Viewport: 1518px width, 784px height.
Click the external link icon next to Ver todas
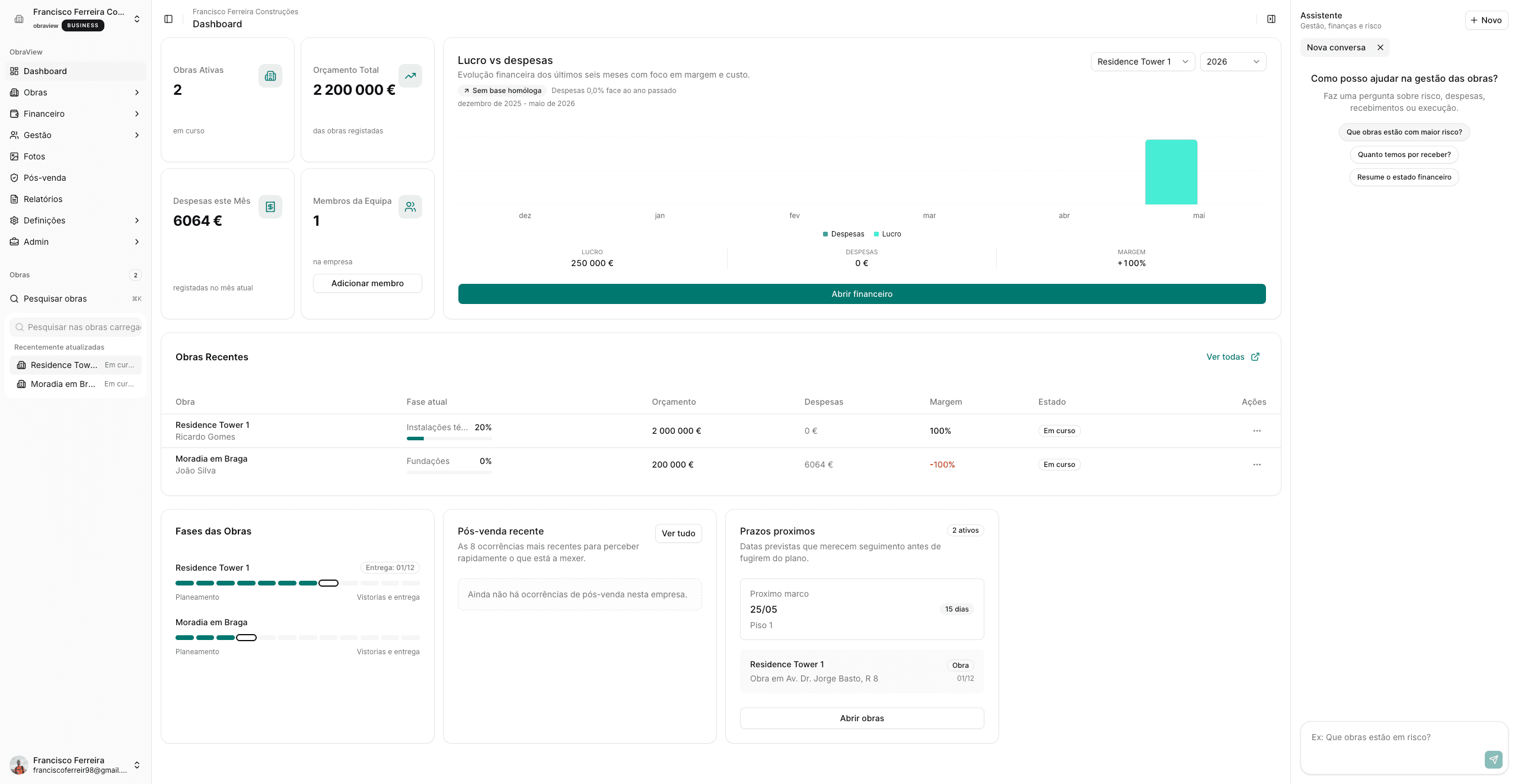coord(1255,357)
